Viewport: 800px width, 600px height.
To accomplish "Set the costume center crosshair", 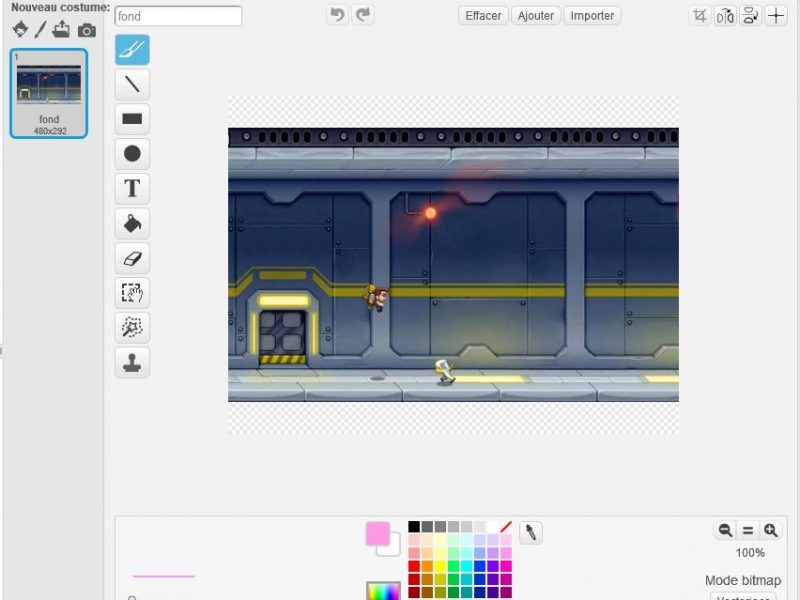I will tap(776, 16).
